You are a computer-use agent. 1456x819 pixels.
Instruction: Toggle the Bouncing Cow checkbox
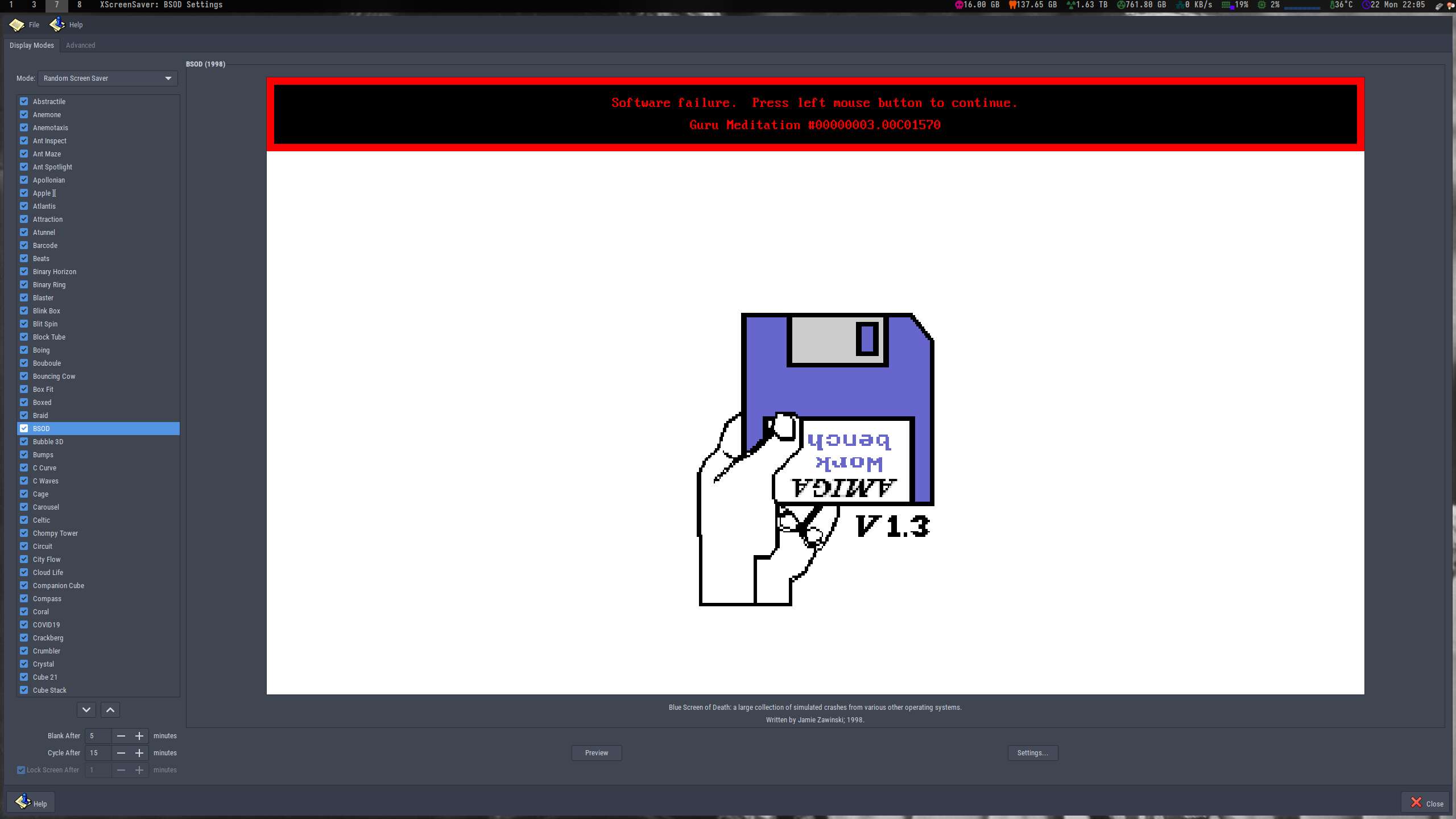[24, 376]
